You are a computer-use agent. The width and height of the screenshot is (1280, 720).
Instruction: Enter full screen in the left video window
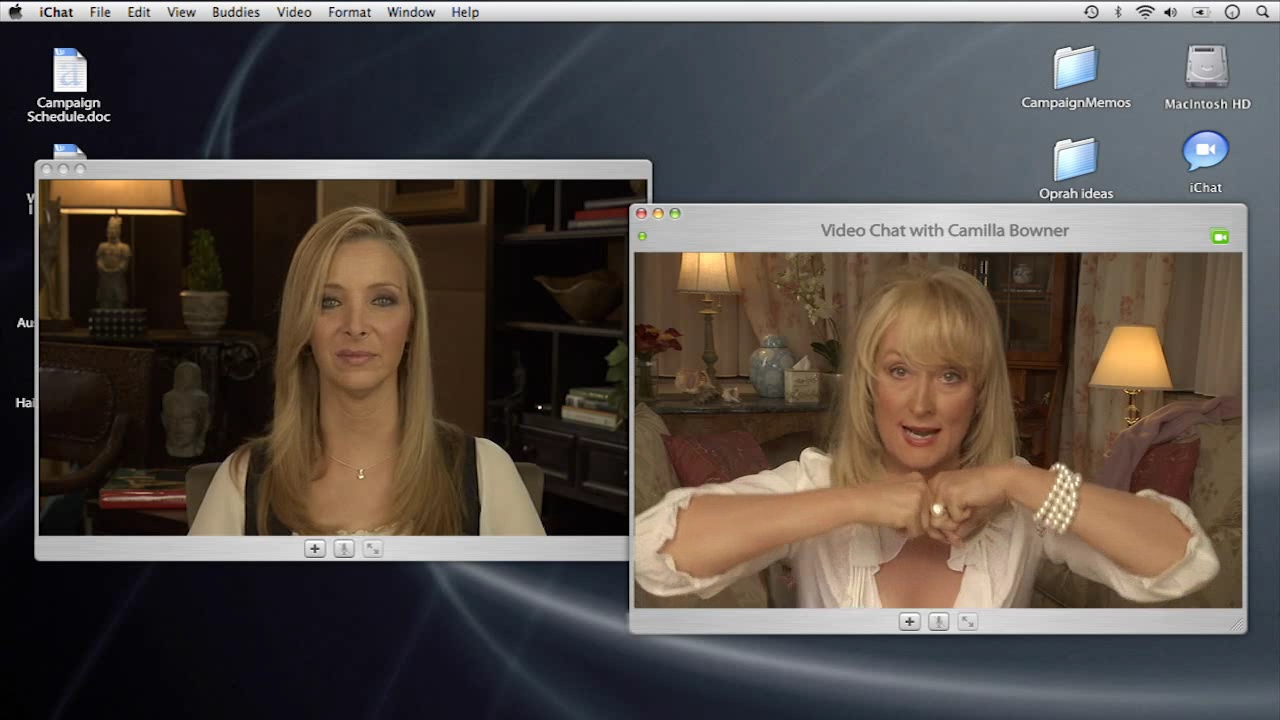click(x=372, y=548)
